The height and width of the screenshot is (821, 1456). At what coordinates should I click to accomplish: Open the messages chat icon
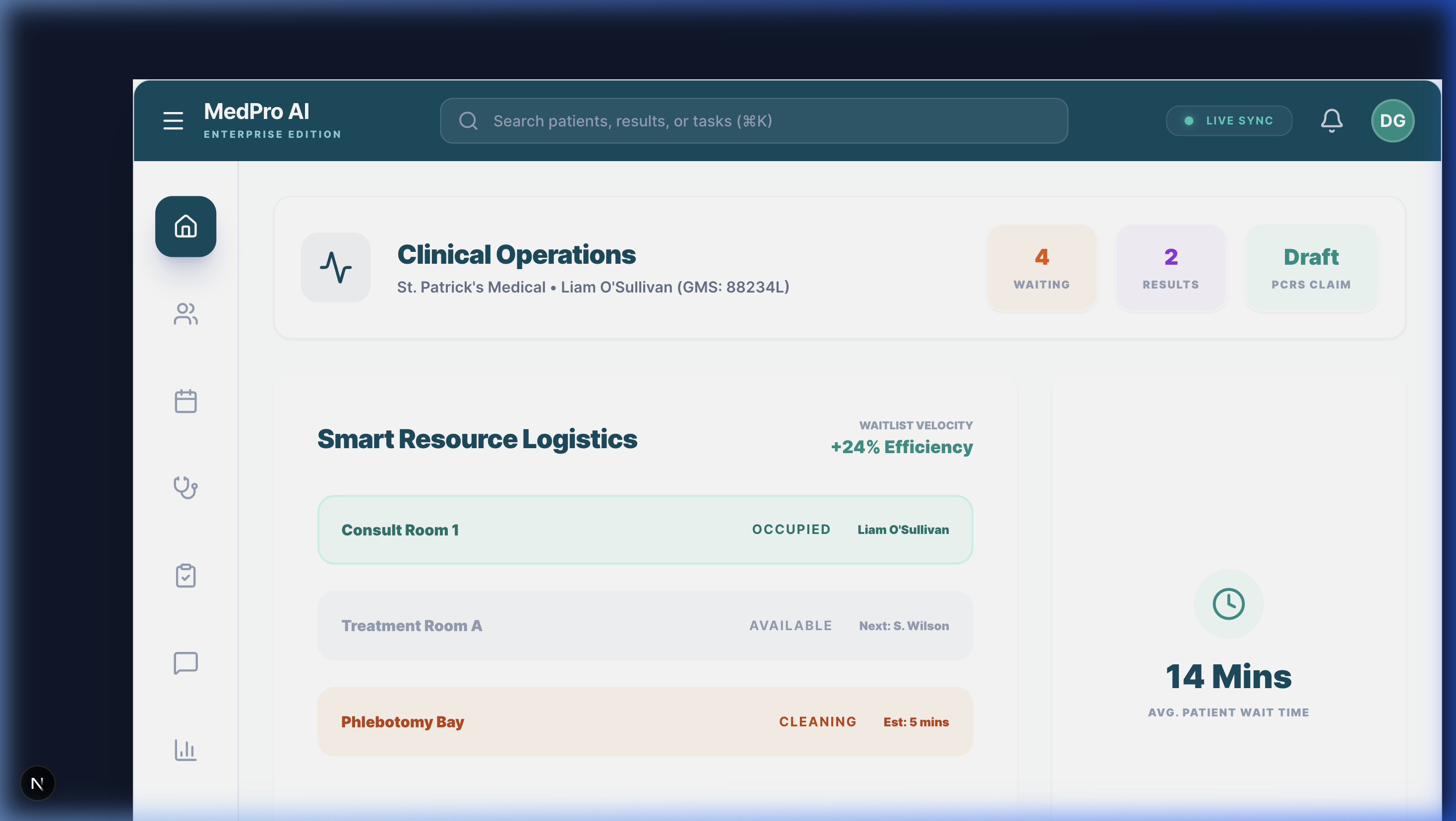point(185,663)
